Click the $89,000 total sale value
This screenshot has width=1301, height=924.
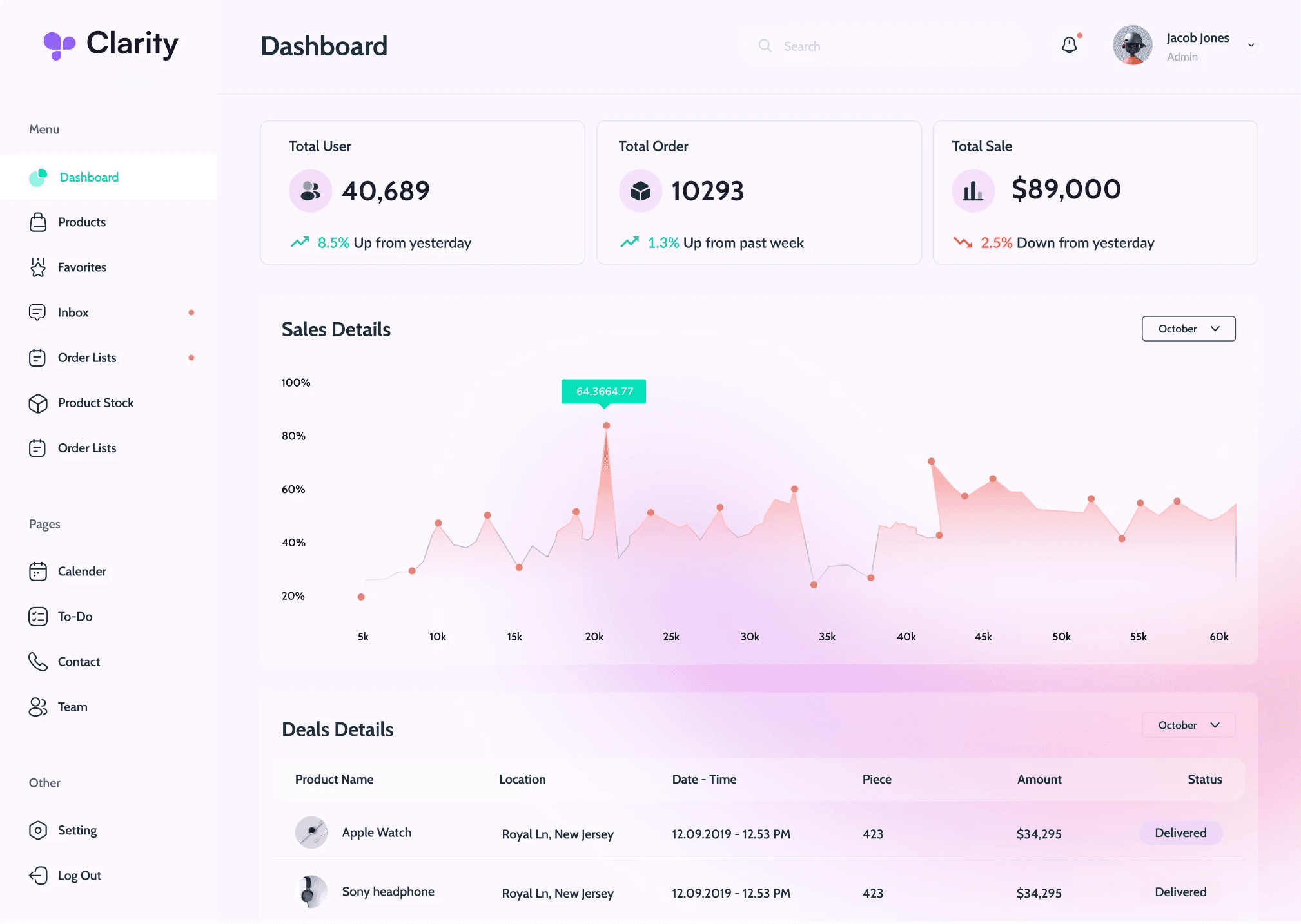(x=1066, y=189)
